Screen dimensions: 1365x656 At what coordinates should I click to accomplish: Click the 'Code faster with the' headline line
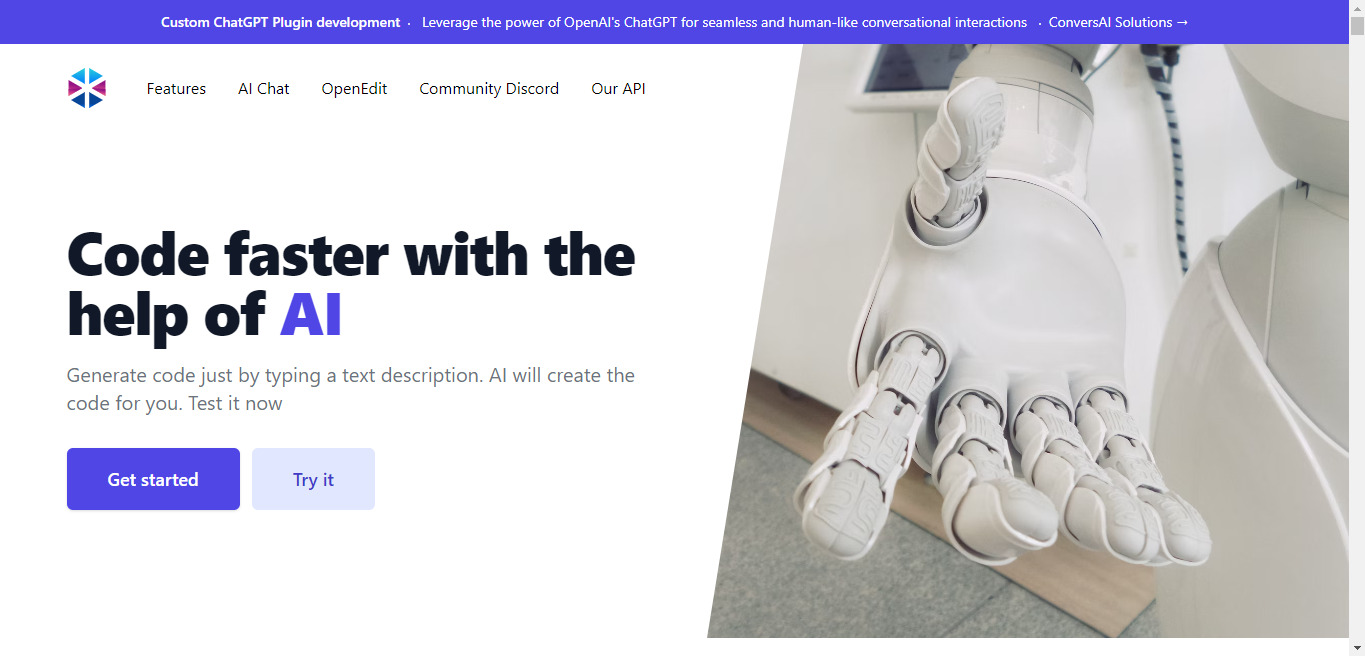(351, 254)
